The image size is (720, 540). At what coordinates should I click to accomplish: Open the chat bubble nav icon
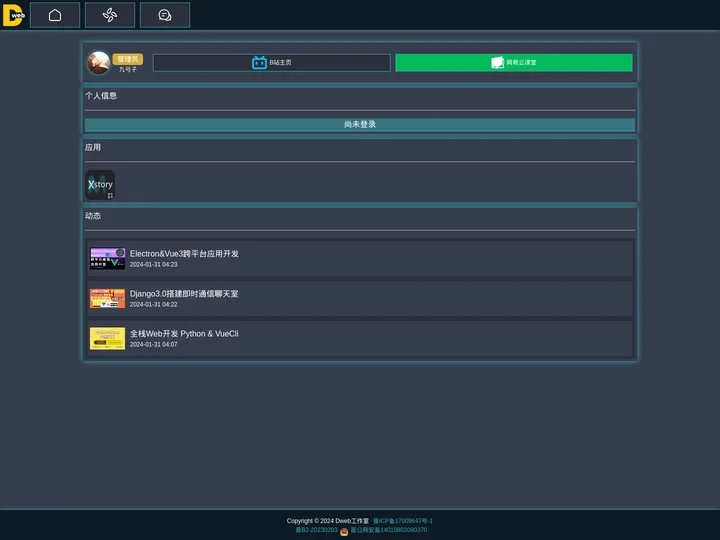pyautogui.click(x=165, y=15)
